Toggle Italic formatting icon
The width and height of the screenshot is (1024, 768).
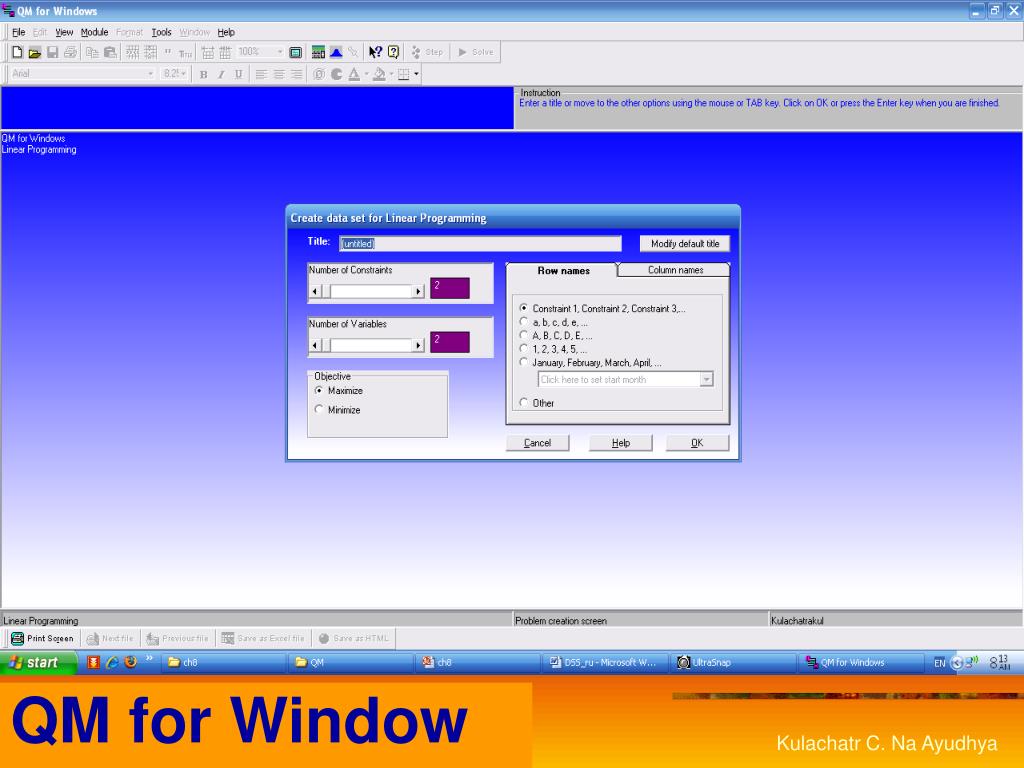tap(221, 74)
